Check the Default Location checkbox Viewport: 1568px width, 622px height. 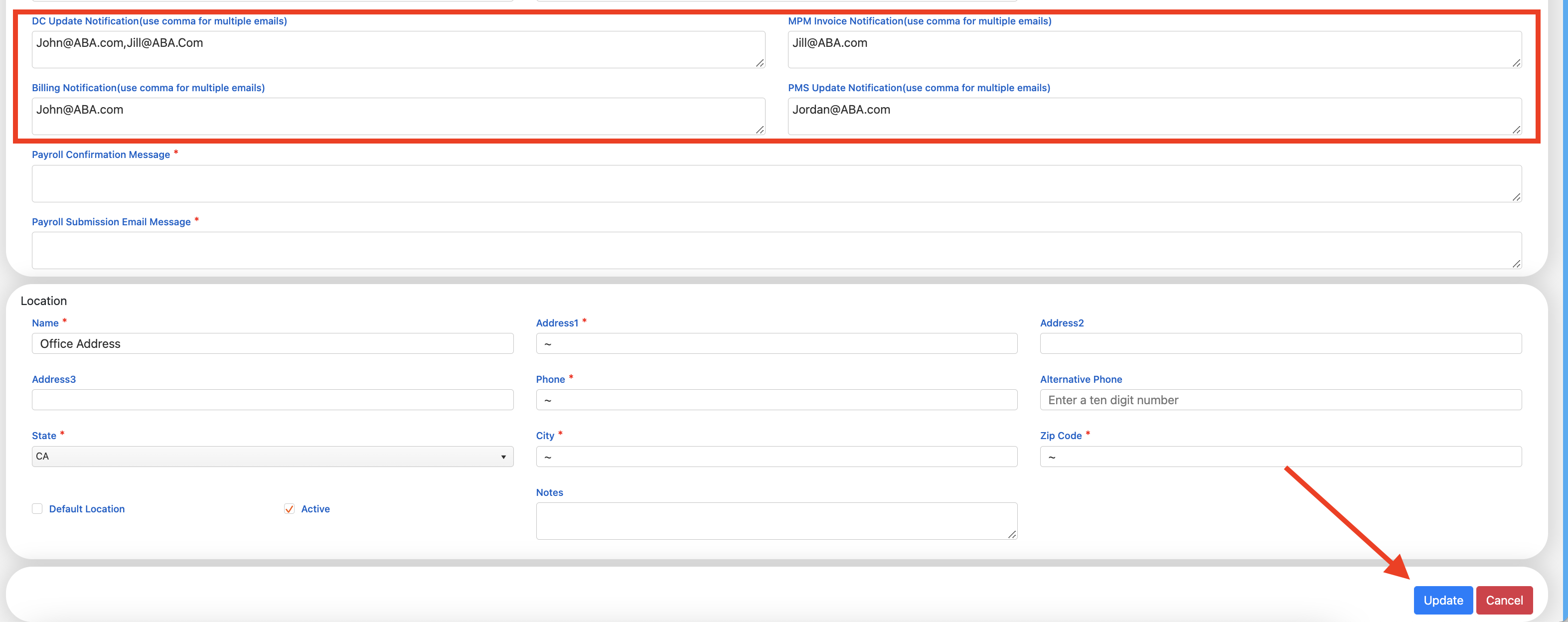click(38, 509)
